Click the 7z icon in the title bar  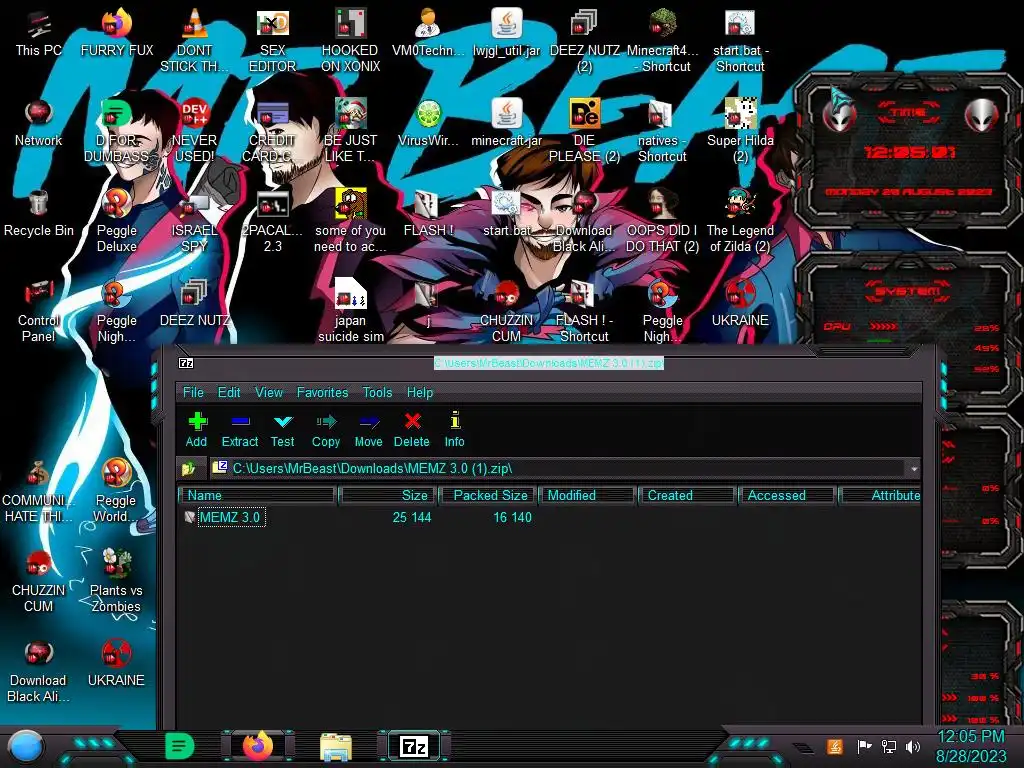[x=186, y=363]
